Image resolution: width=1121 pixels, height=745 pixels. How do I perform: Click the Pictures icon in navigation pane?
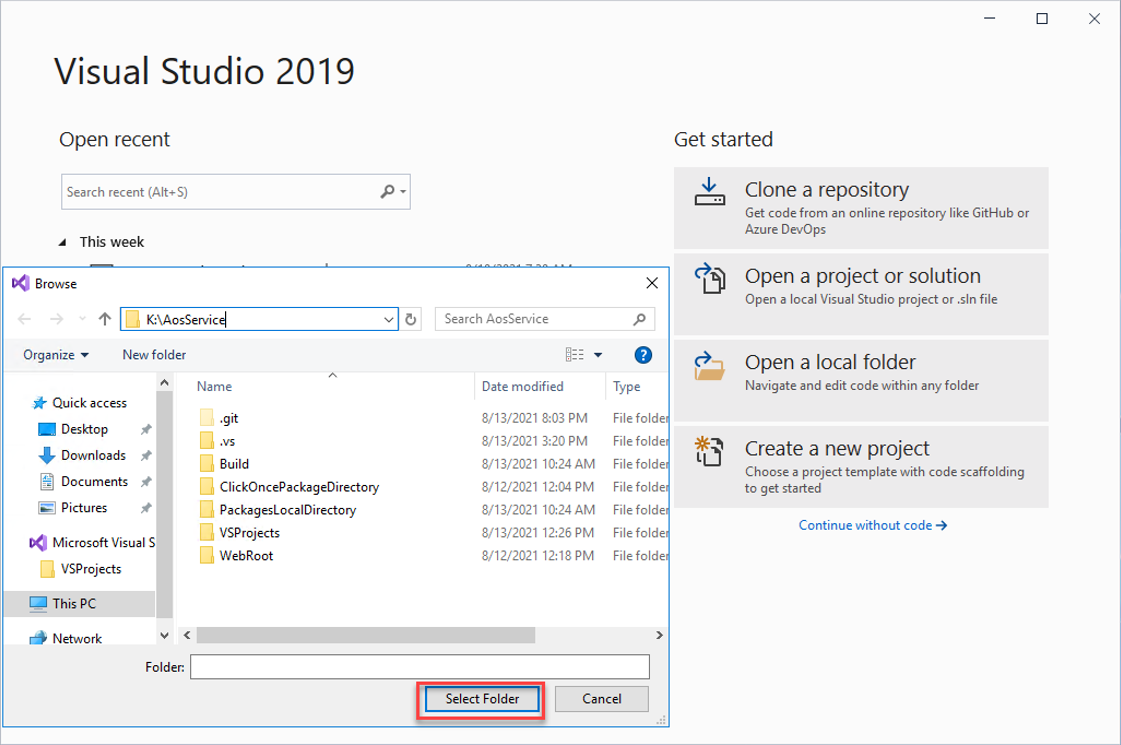click(46, 508)
